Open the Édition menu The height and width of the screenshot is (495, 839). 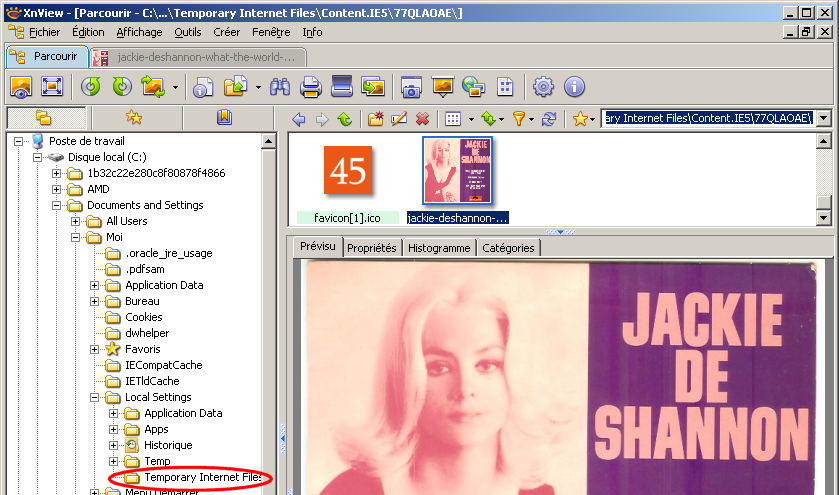(x=88, y=33)
